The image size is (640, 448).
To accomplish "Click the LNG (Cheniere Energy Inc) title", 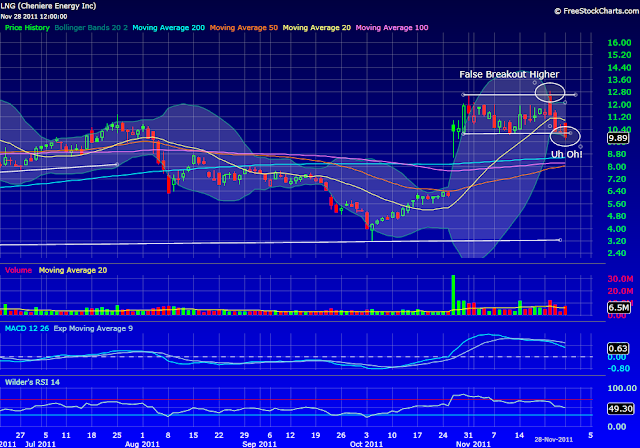I will tap(48, 6).
